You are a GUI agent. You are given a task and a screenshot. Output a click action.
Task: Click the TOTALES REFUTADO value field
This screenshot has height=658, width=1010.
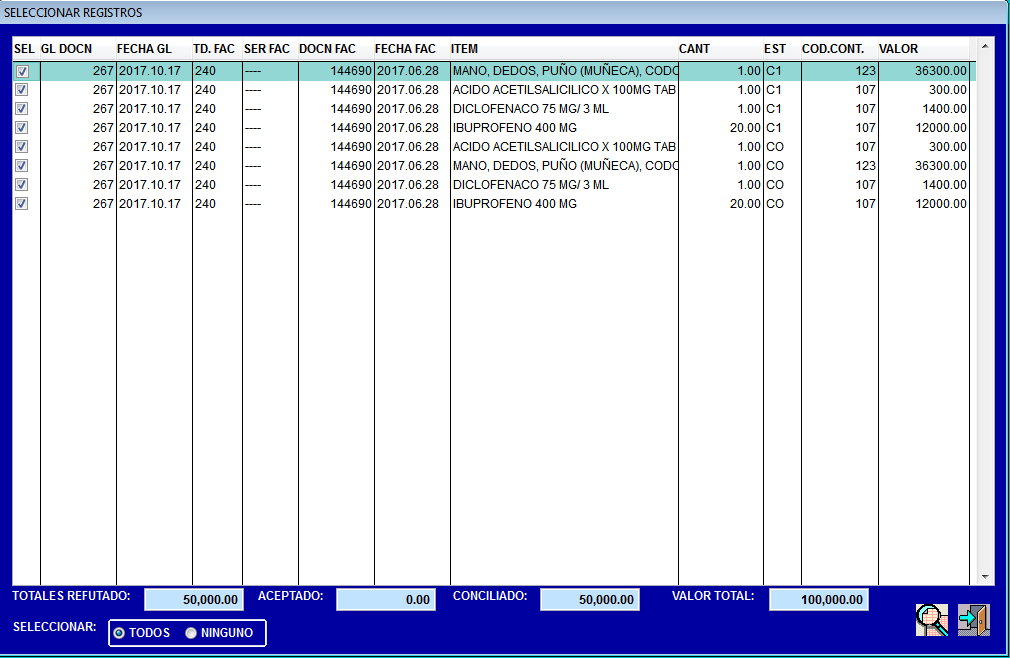[x=193, y=599]
